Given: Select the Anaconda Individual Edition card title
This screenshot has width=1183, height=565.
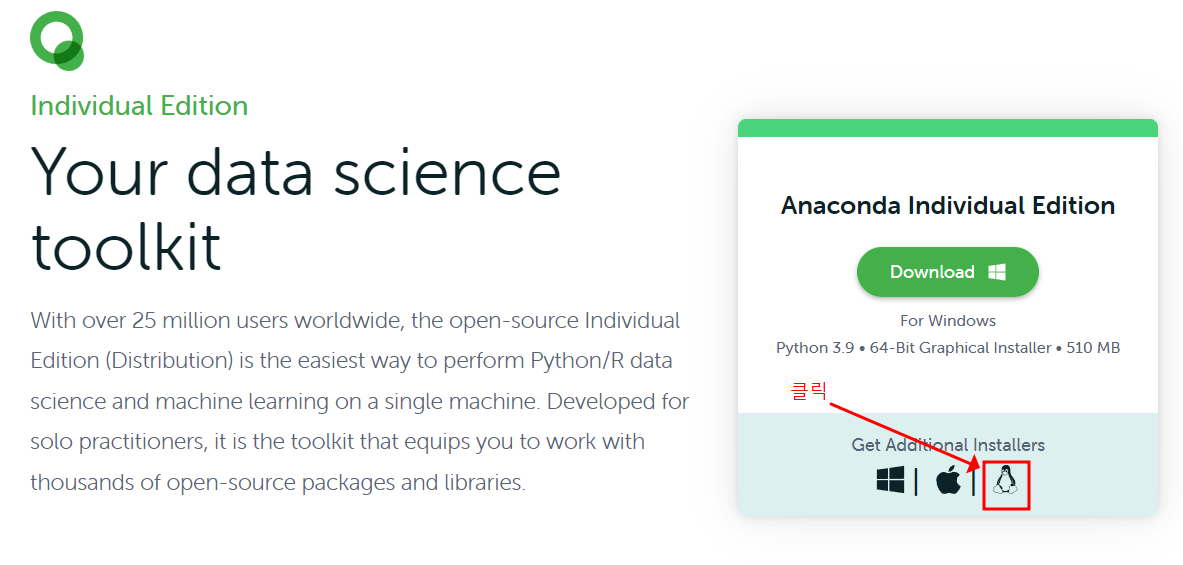Looking at the screenshot, I should [x=948, y=205].
